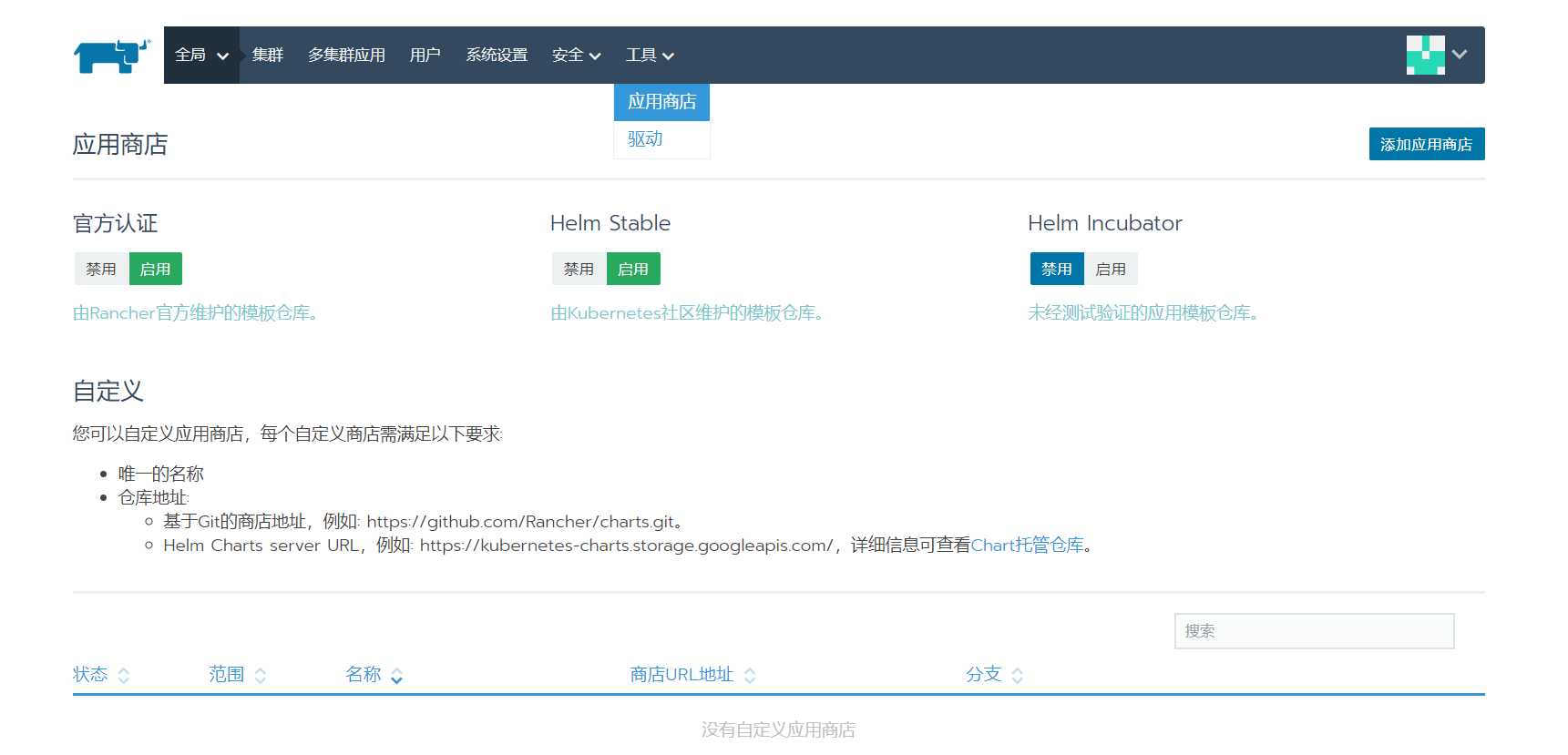Image resolution: width=1568 pixels, height=755 pixels.
Task: Disable the Helm Stable catalog with 禁用
Action: pyautogui.click(x=579, y=270)
